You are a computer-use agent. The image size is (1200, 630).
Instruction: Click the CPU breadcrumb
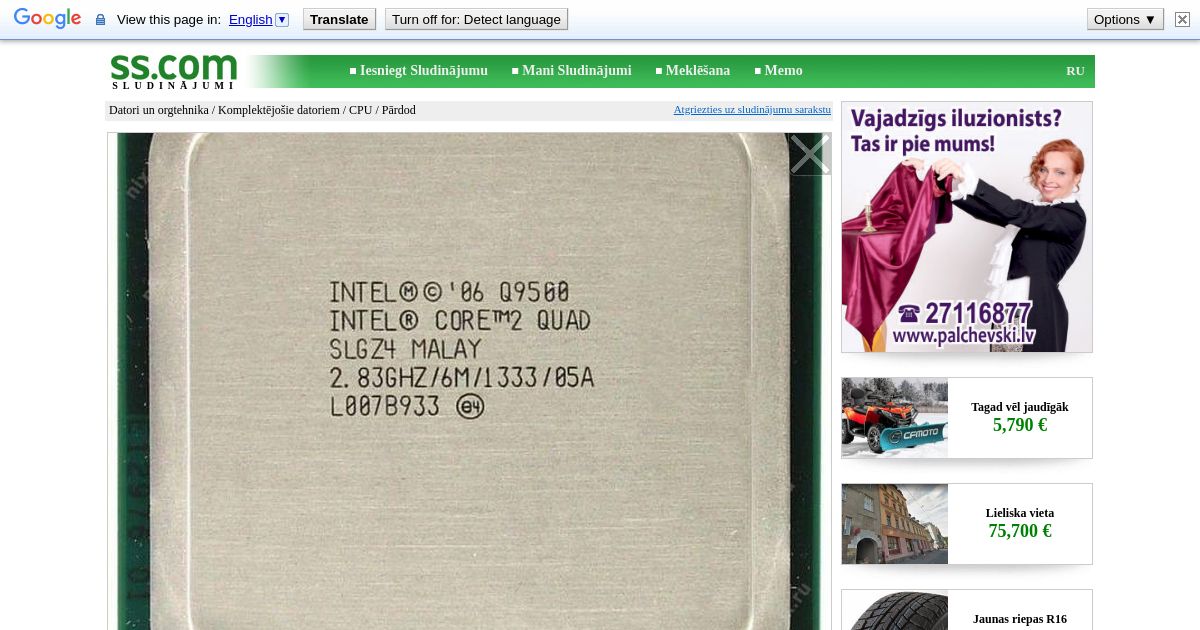point(360,110)
